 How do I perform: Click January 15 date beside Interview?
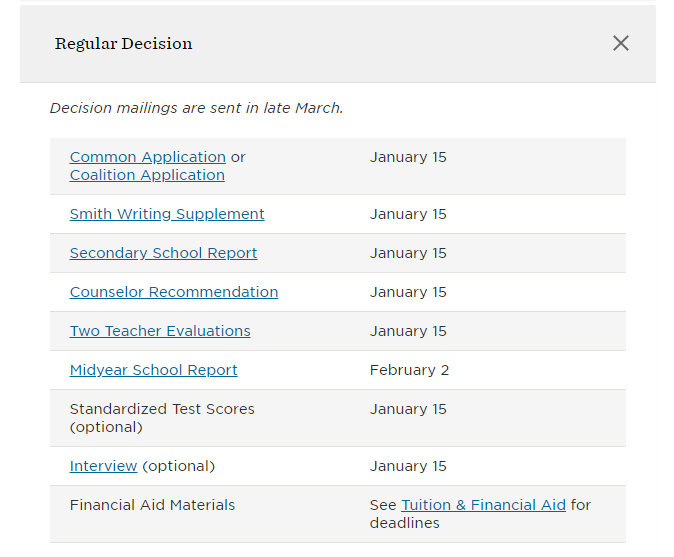408,466
